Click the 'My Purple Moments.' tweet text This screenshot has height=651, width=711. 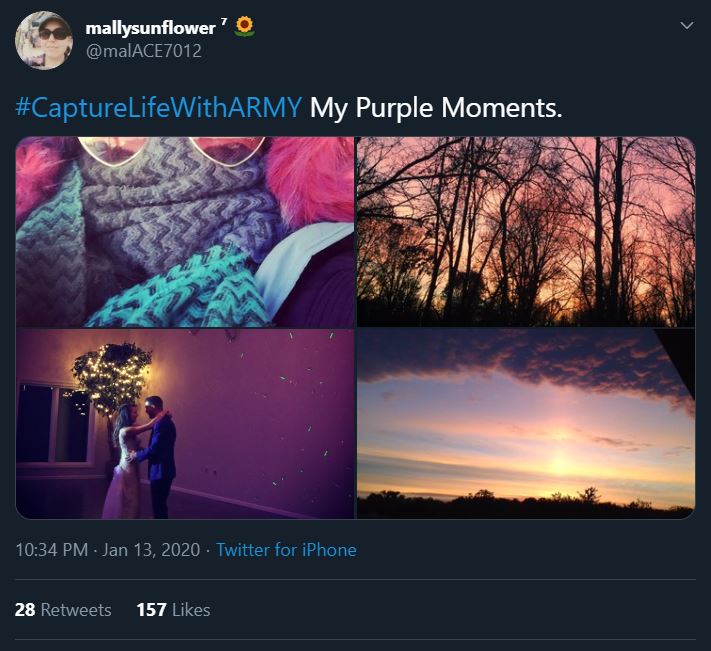[436, 107]
